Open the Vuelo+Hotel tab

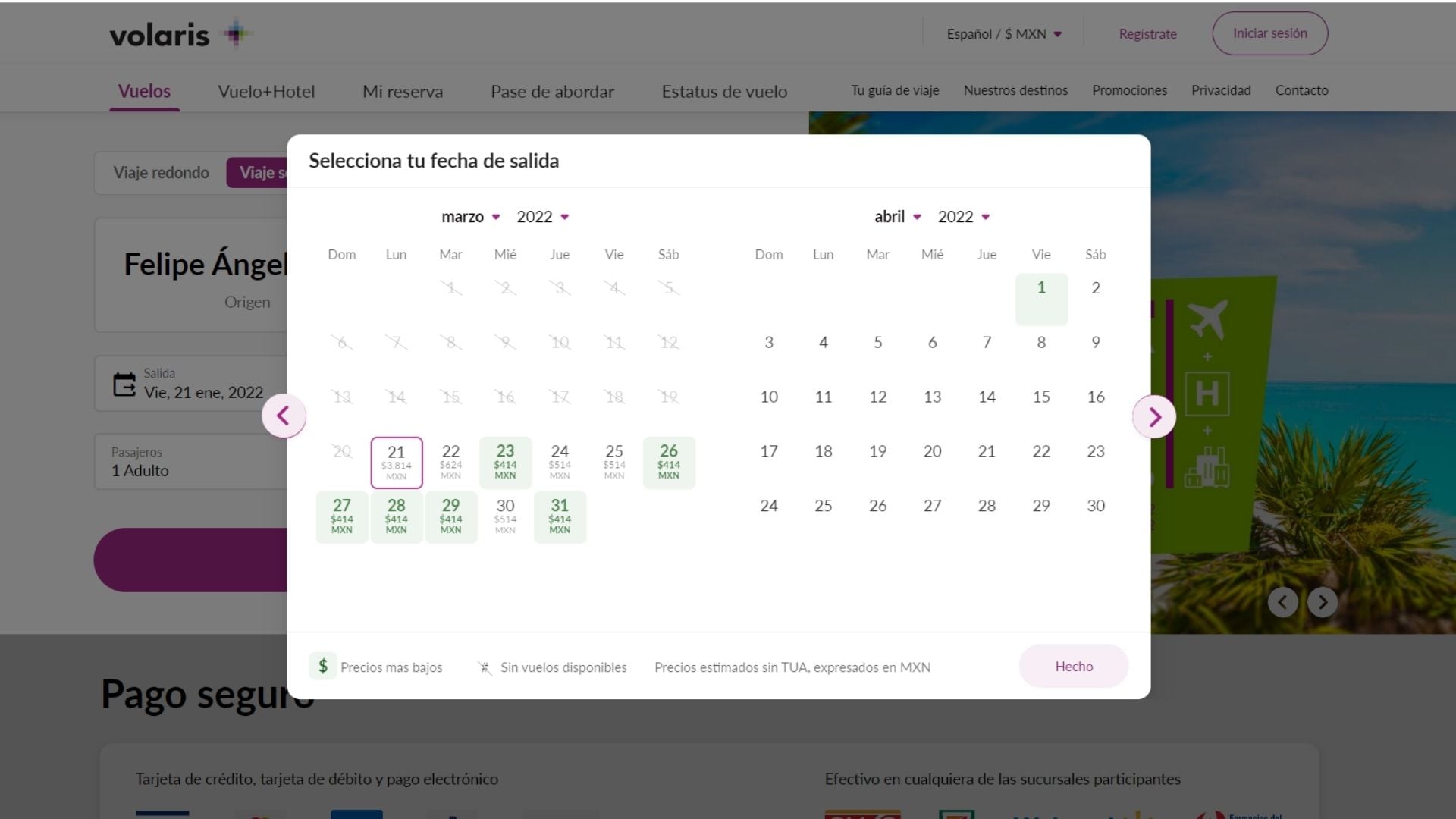pos(266,92)
